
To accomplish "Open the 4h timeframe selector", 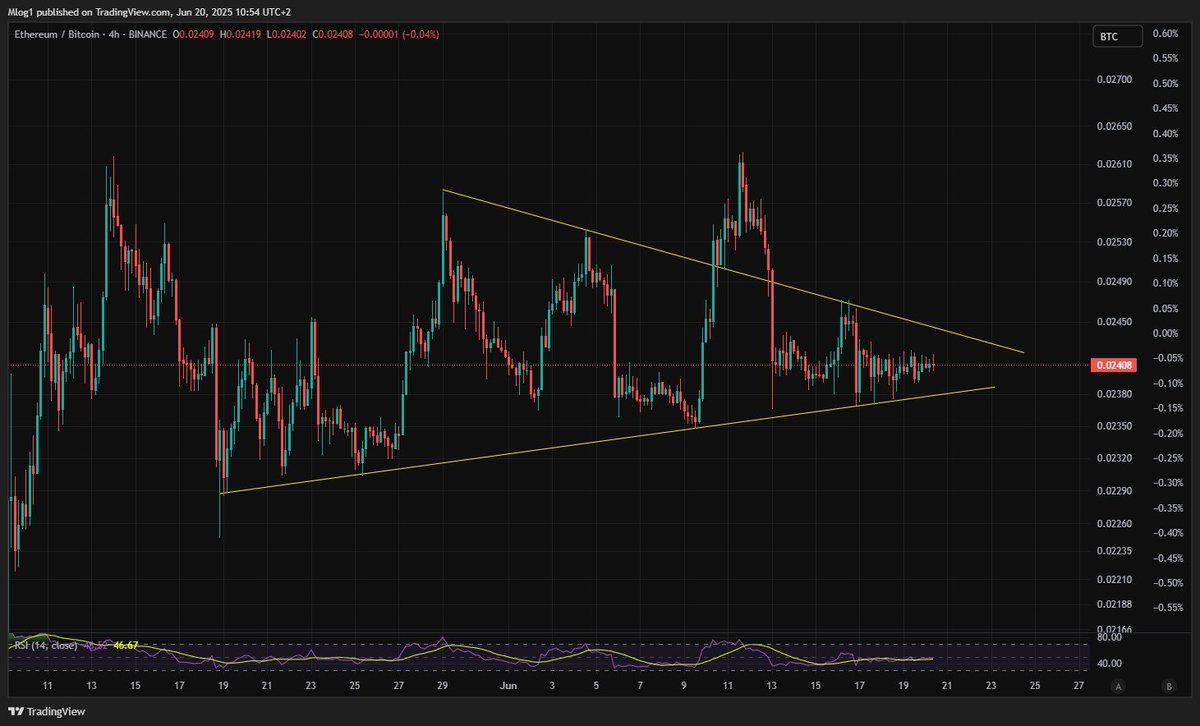I will (113, 33).
